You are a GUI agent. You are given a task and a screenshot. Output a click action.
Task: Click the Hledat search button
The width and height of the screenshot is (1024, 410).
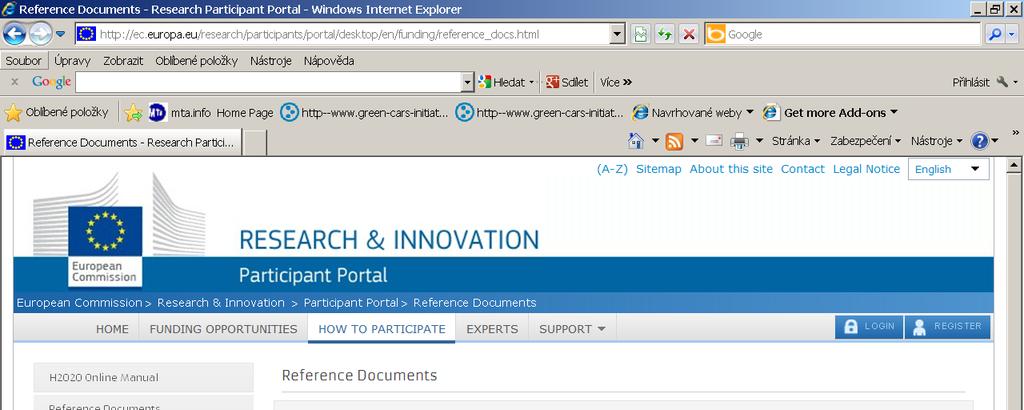(x=502, y=82)
